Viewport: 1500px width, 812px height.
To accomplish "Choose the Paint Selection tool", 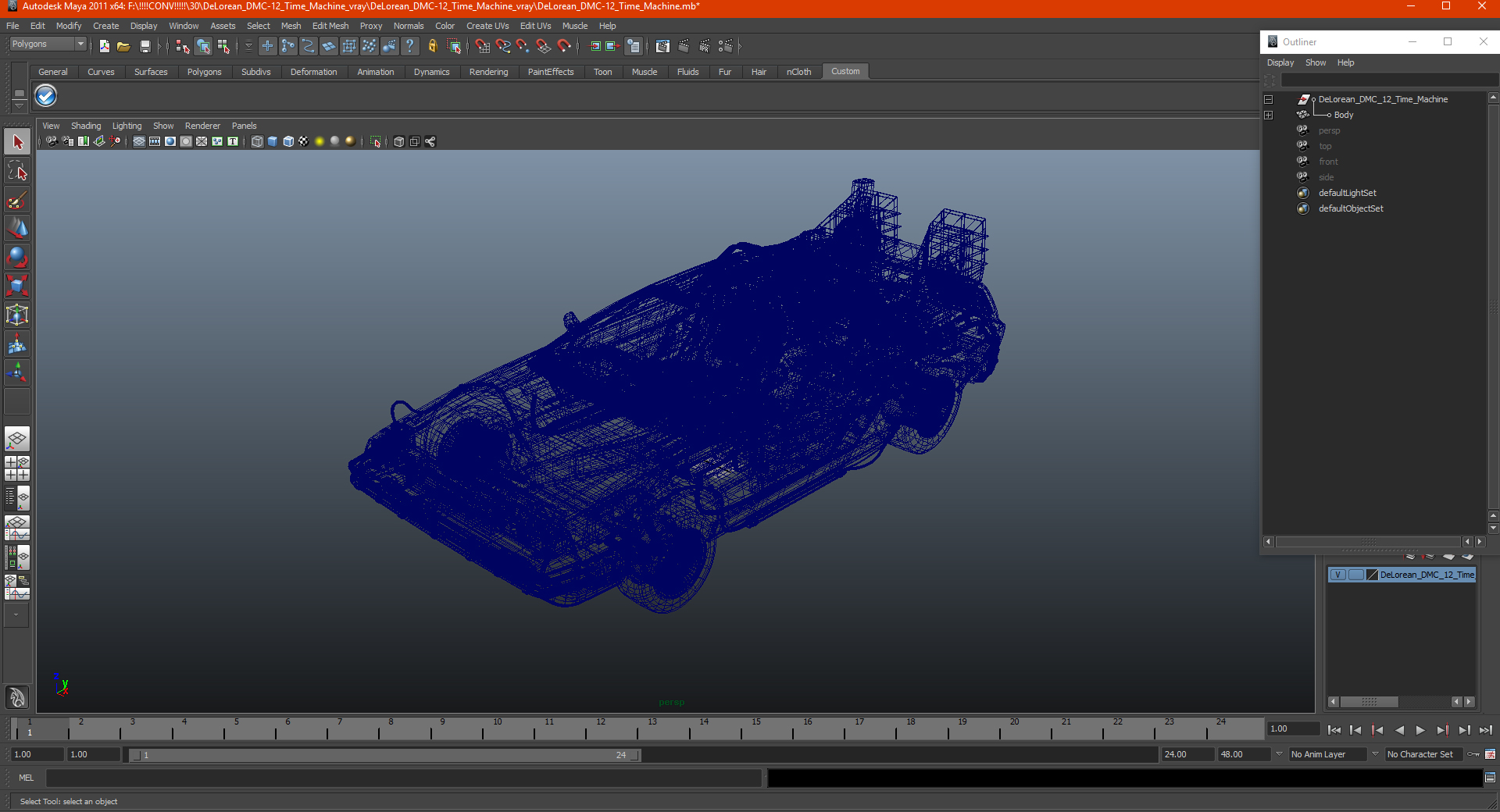I will point(17,200).
